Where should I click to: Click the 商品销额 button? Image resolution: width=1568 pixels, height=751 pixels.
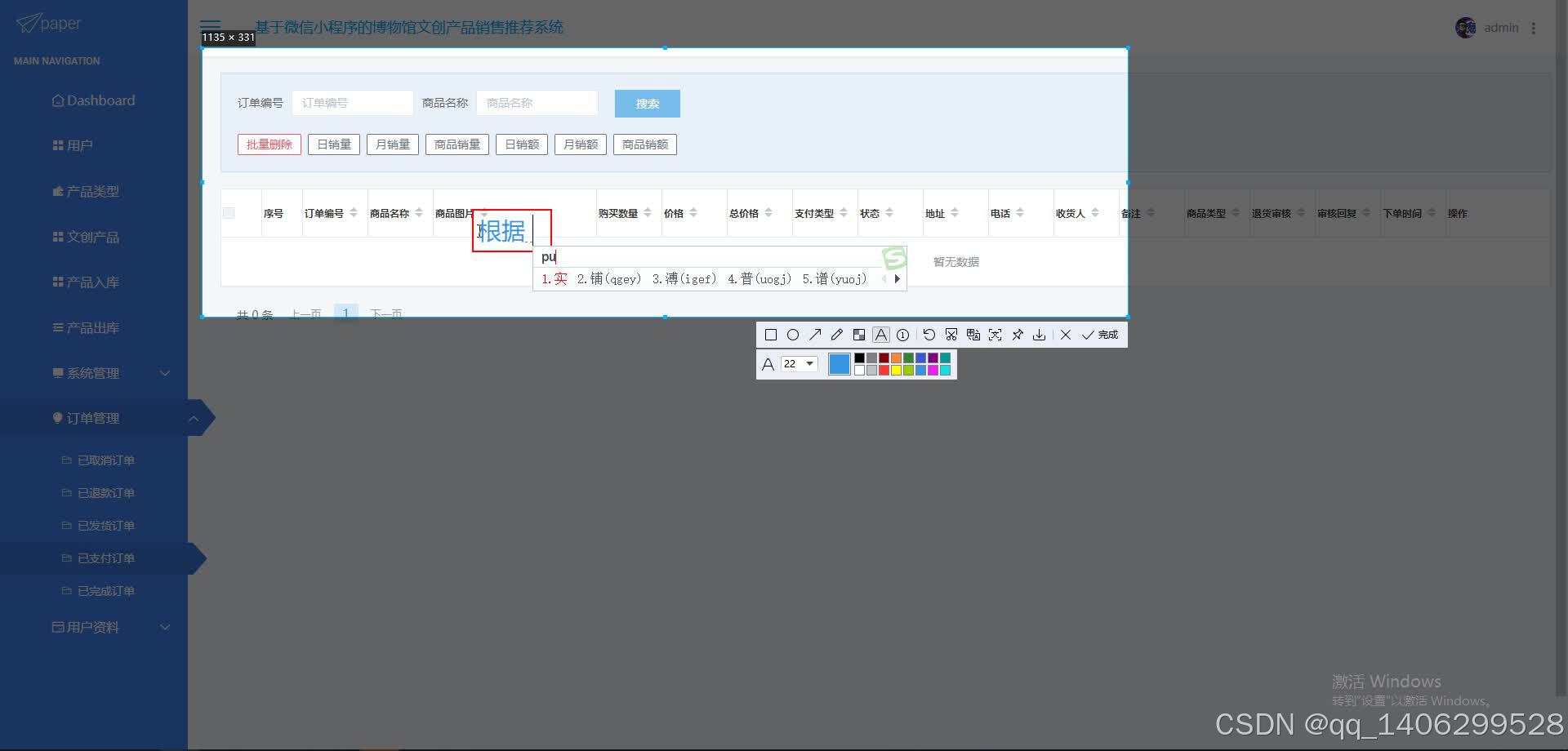(x=645, y=144)
